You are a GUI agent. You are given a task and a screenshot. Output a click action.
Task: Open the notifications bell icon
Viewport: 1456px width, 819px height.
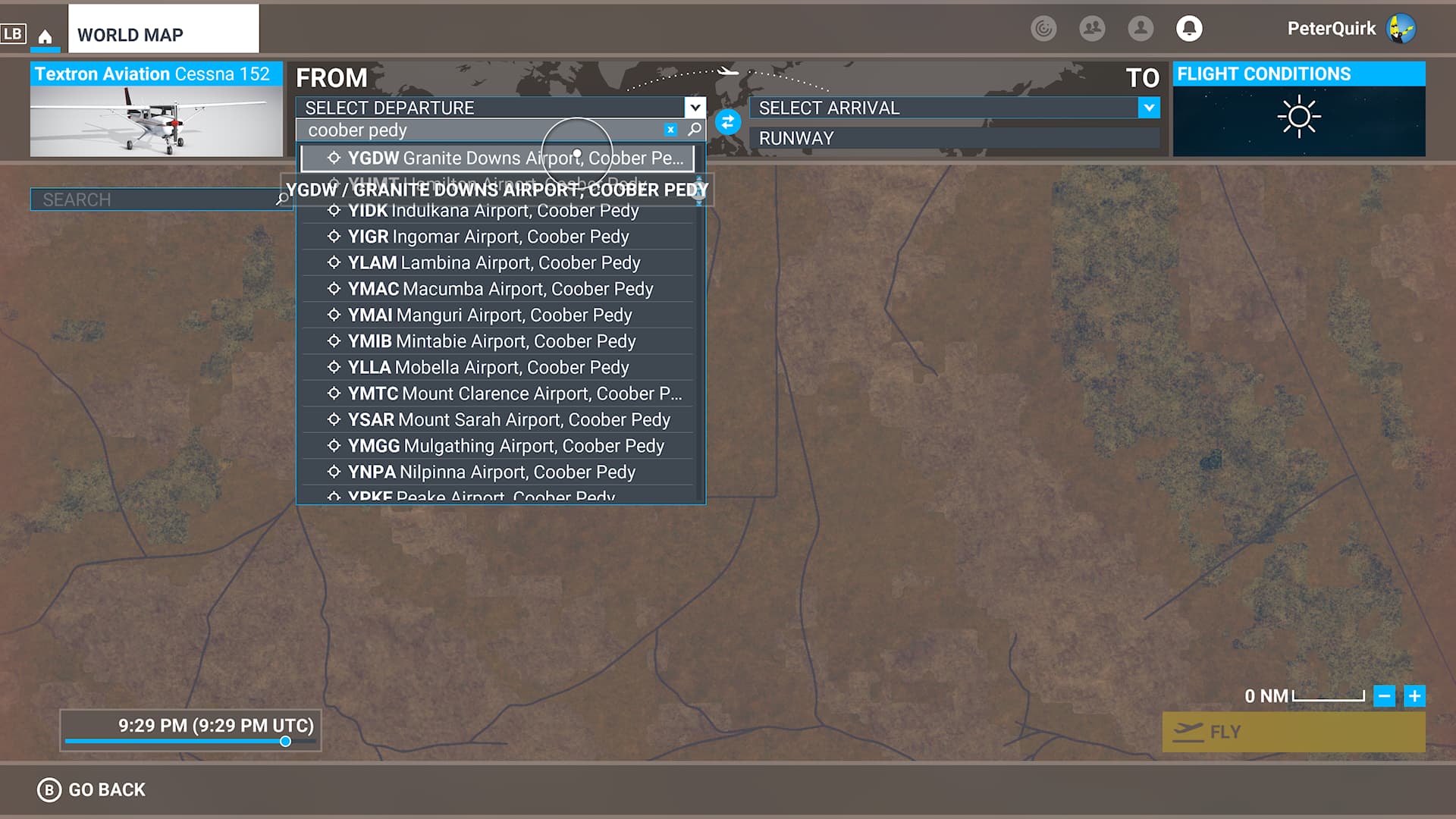[x=1188, y=29]
